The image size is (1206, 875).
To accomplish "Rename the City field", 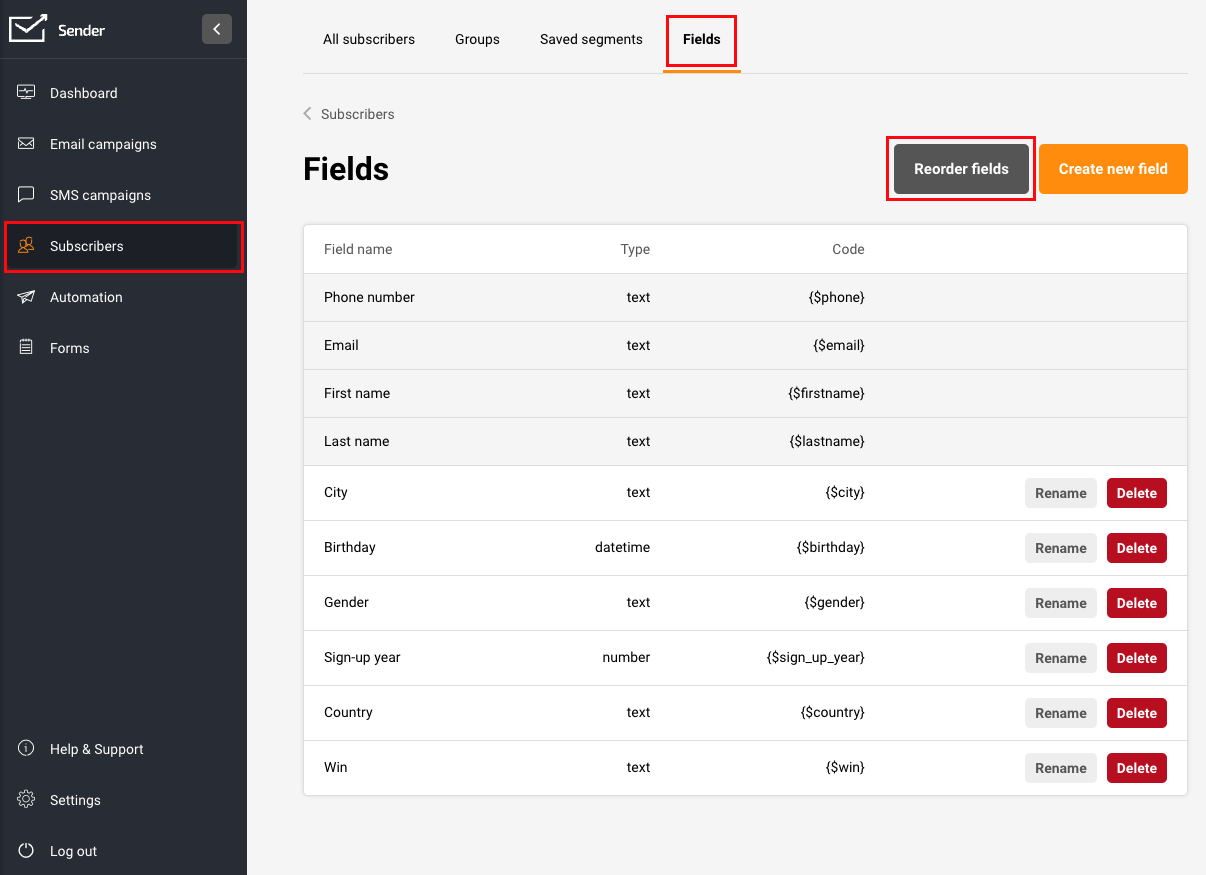I will pos(1060,493).
